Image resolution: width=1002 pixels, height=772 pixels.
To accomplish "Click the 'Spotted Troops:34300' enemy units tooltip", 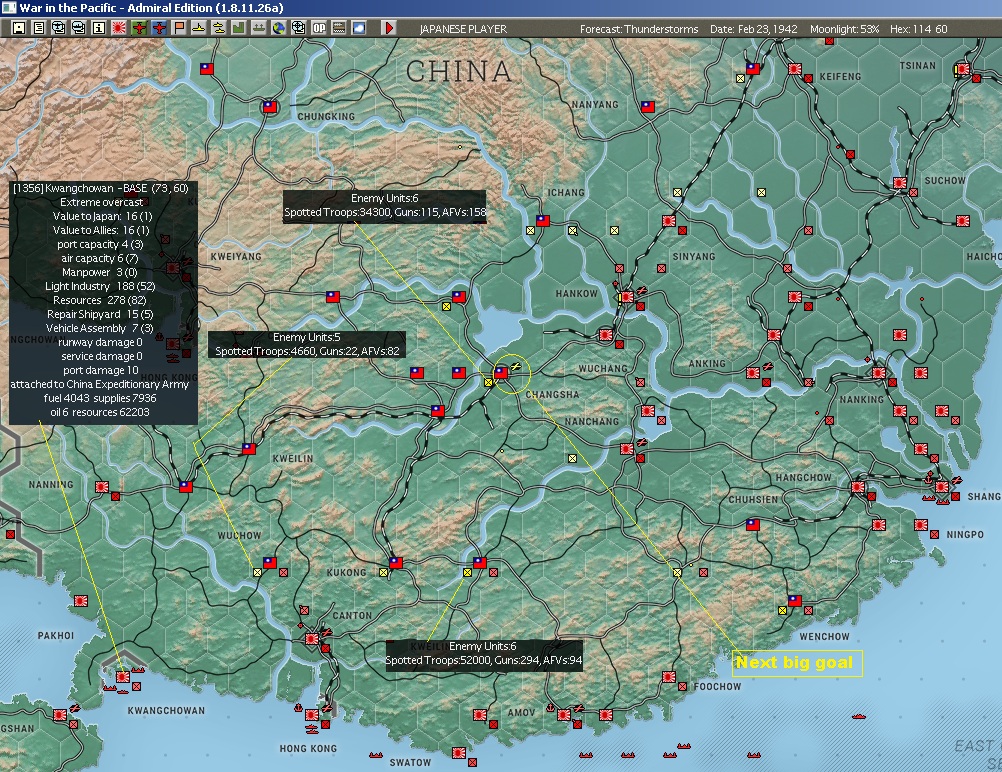I will click(x=385, y=205).
